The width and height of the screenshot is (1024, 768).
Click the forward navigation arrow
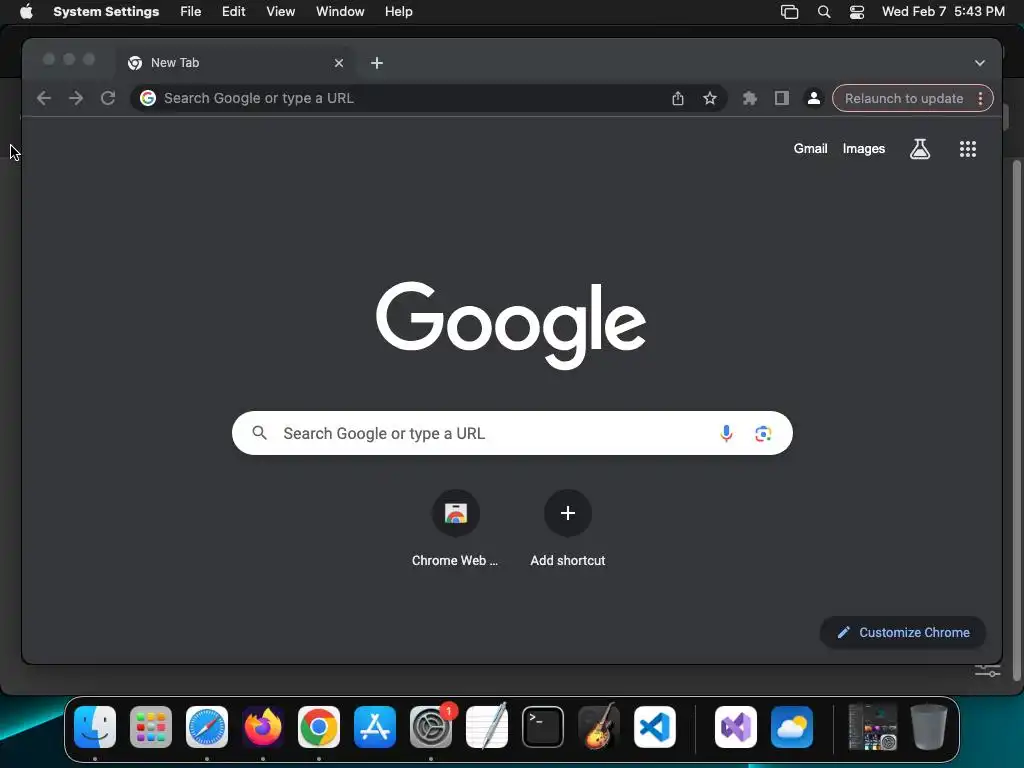(76, 98)
